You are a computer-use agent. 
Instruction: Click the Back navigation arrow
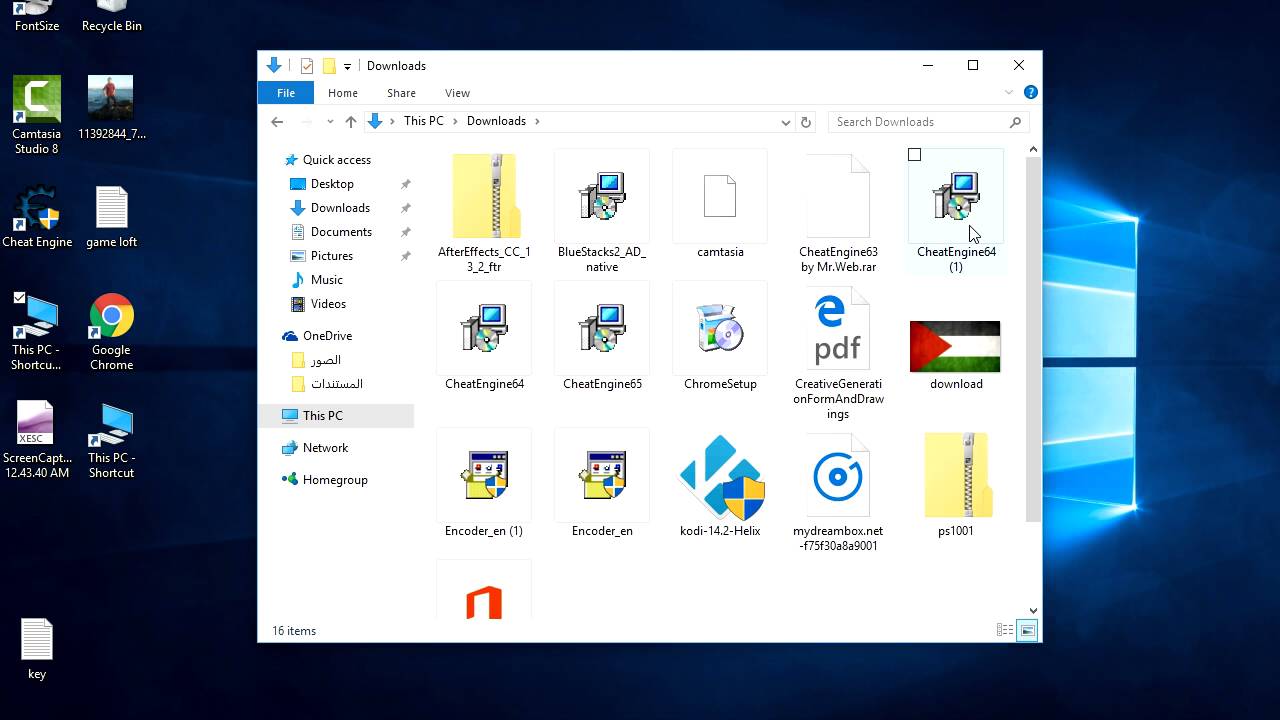coord(277,122)
